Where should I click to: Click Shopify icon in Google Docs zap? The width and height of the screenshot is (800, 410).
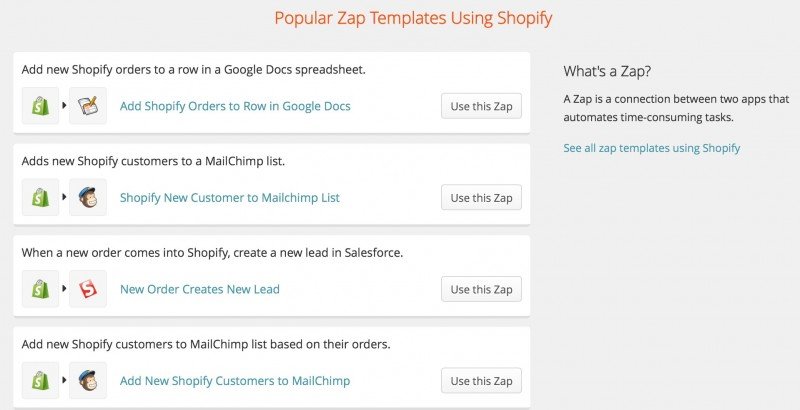(x=40, y=105)
